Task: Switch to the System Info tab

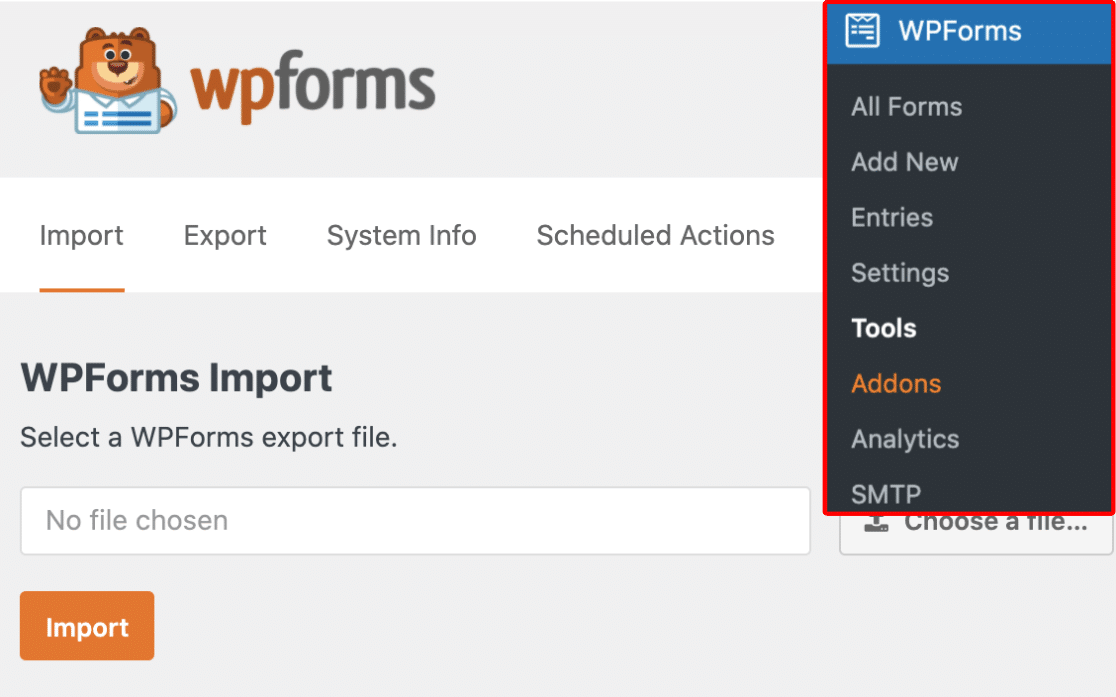Action: coord(401,236)
